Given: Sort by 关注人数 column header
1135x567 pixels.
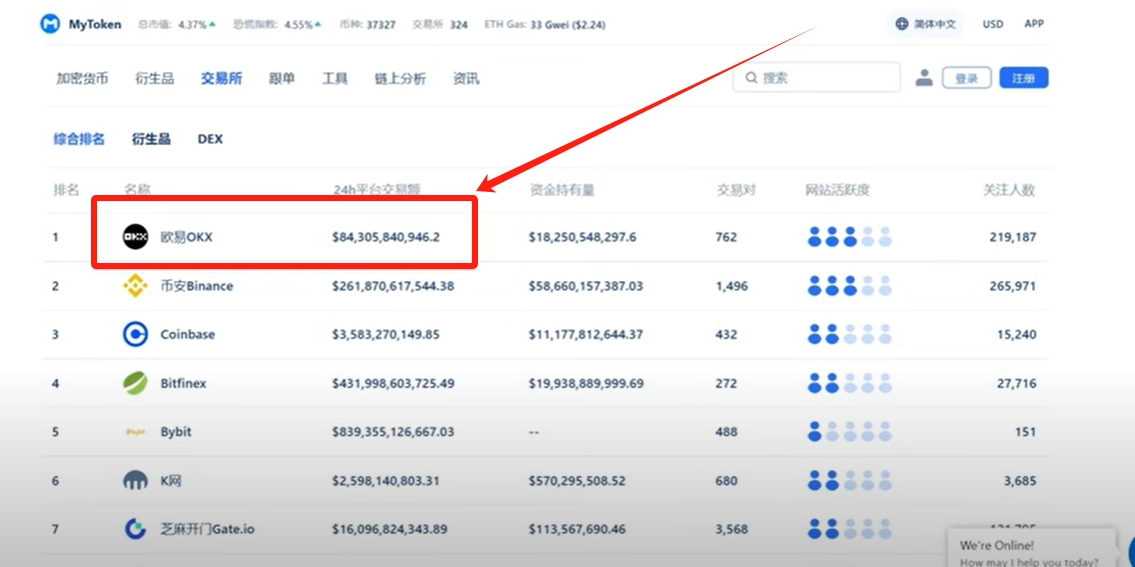Looking at the screenshot, I should 1009,190.
